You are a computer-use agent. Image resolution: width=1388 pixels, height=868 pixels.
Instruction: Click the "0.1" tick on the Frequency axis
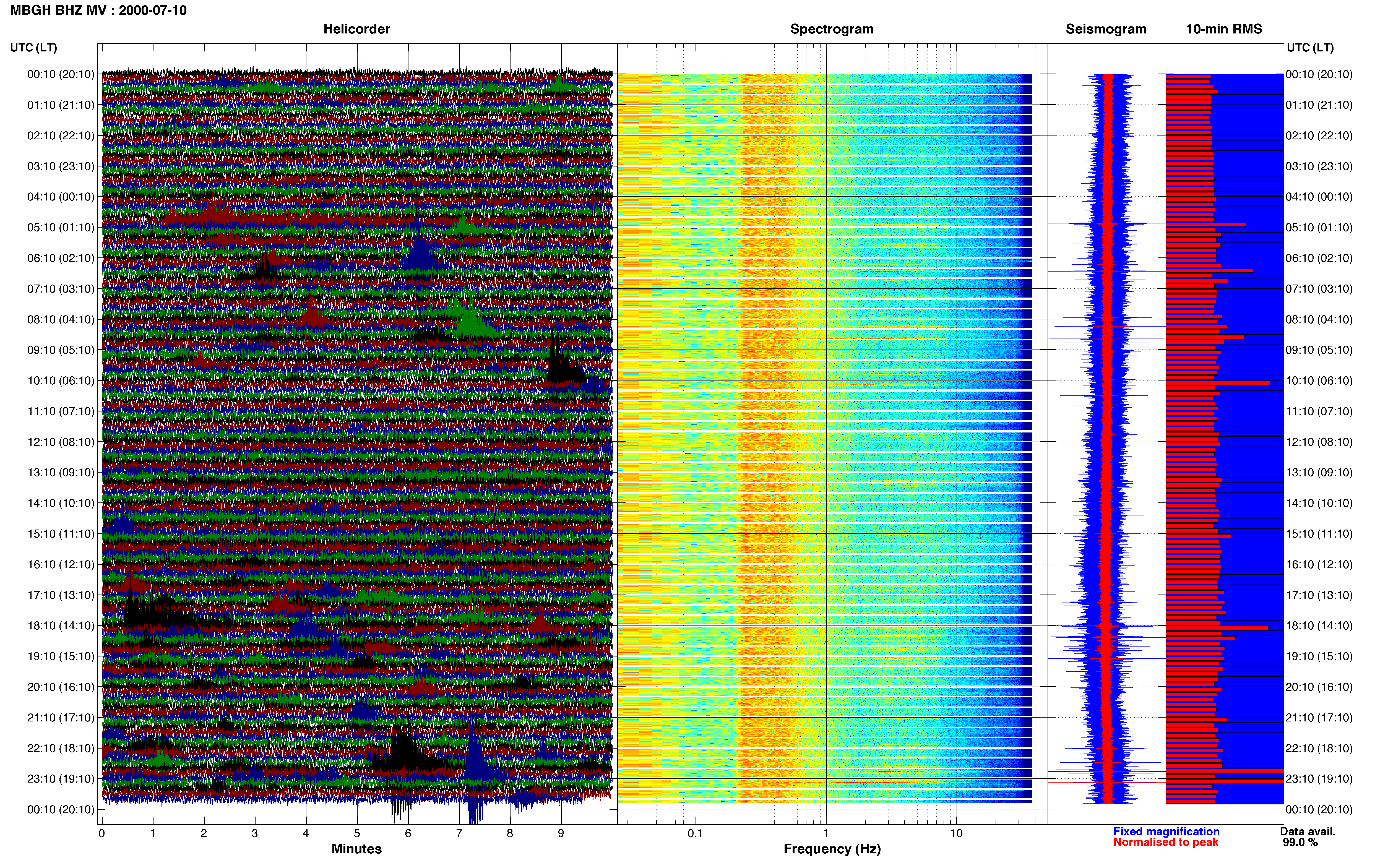(x=695, y=833)
